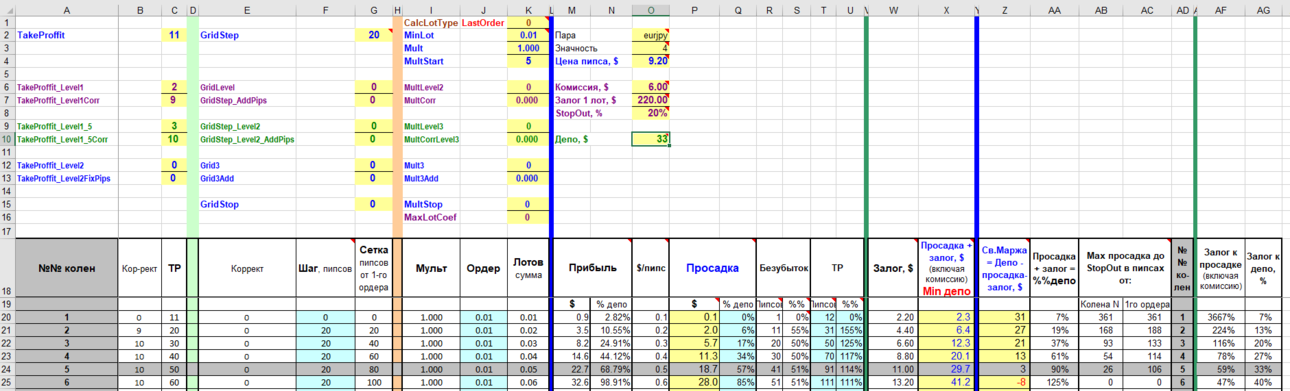Click the red LastOrder text cell
Viewport: 1290px width, 391px height.
pos(482,22)
